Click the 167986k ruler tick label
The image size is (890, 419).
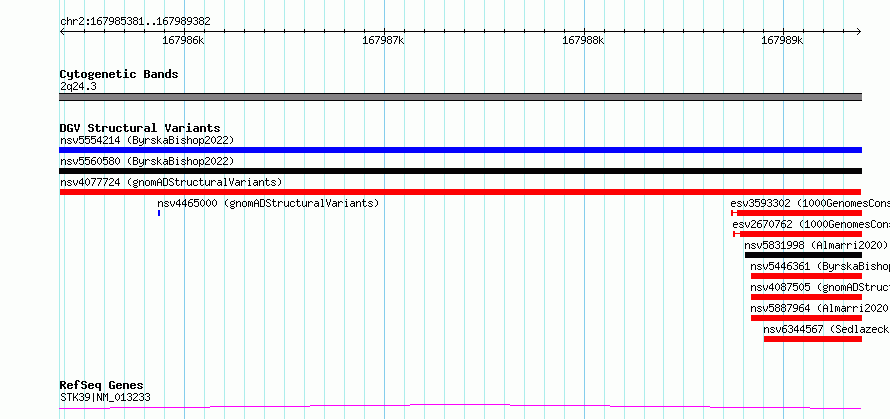click(183, 40)
